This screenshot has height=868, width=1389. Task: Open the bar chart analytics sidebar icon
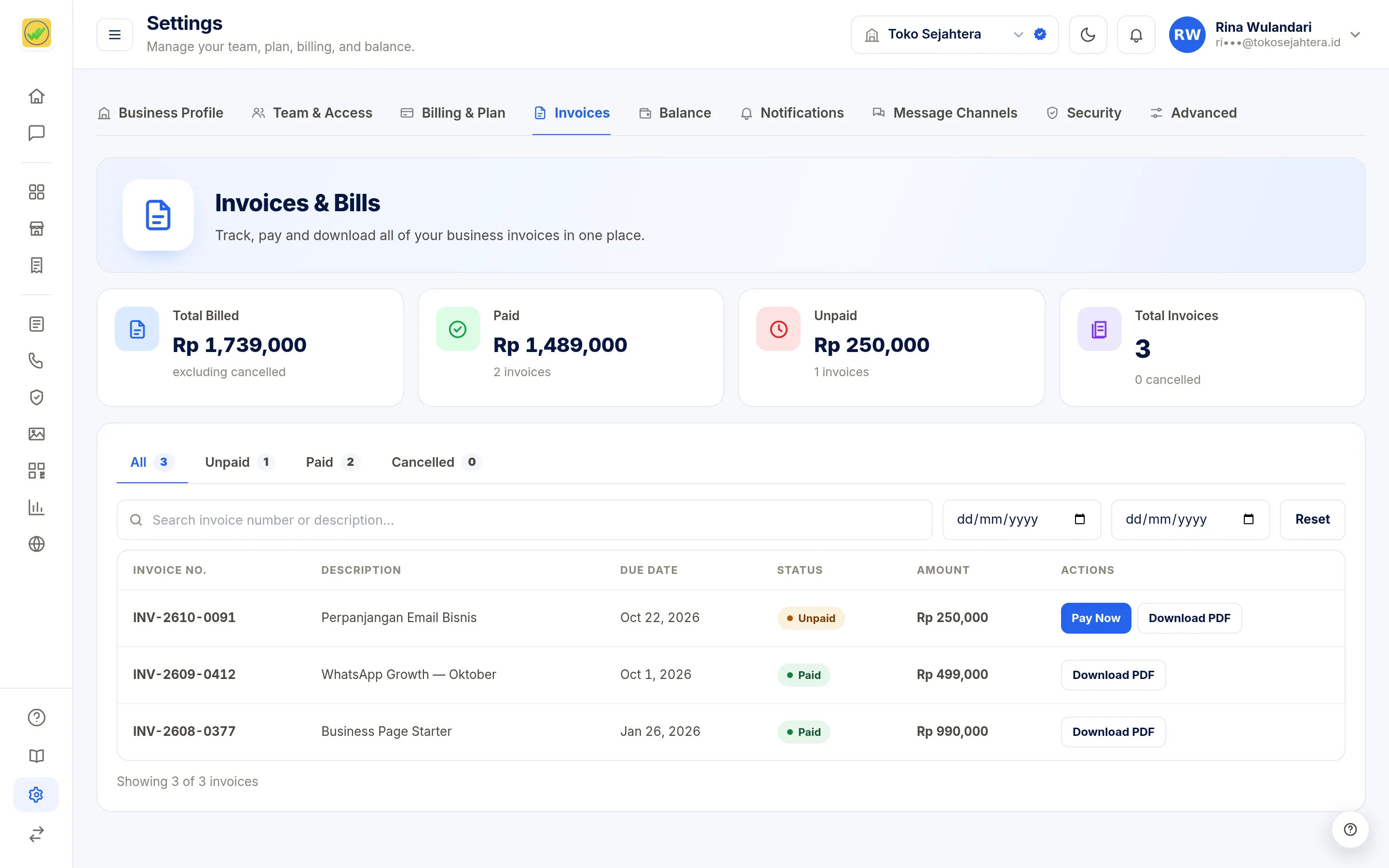click(x=36, y=507)
